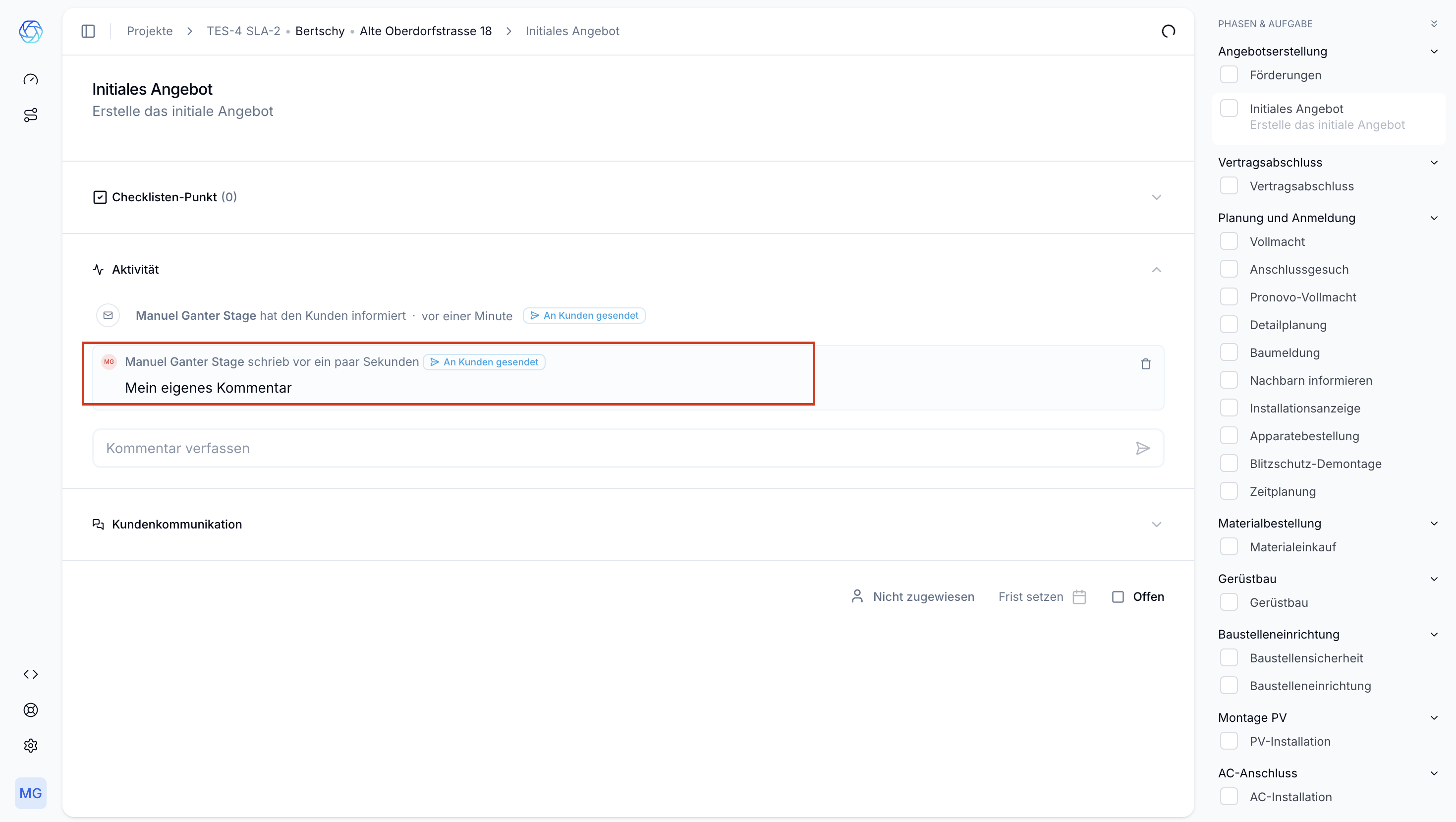Open calendar icon next to Frist setzen
1456x822 pixels.
tap(1079, 597)
